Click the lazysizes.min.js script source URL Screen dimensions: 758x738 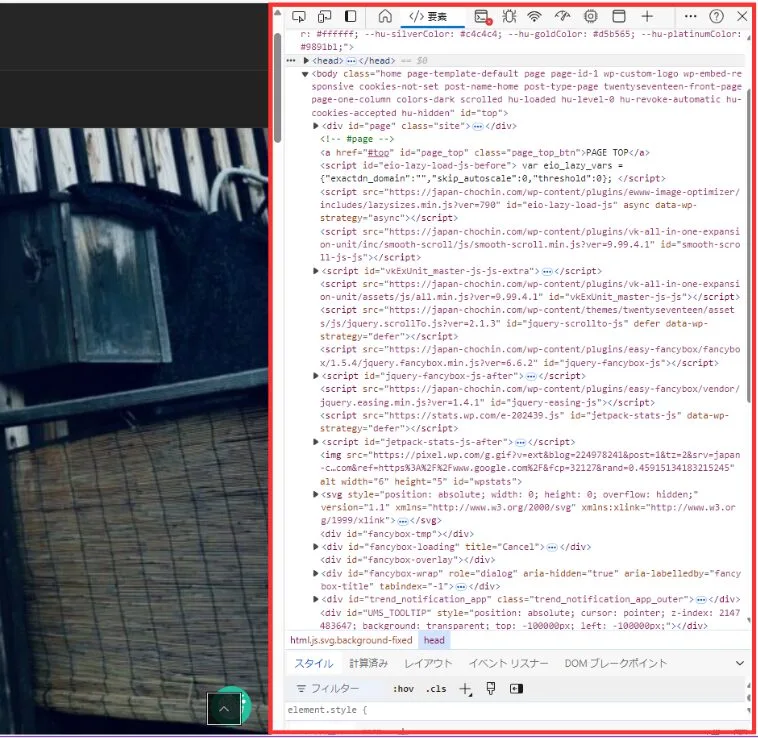[x=529, y=199]
